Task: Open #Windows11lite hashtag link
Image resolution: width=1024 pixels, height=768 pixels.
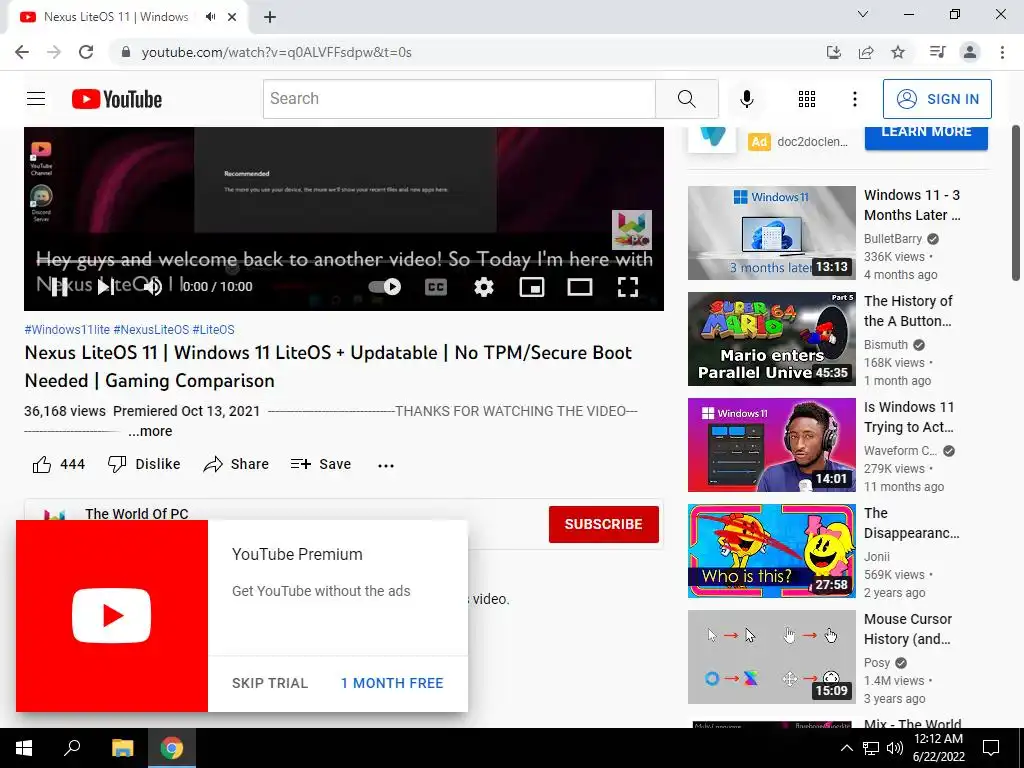Action: [x=67, y=330]
